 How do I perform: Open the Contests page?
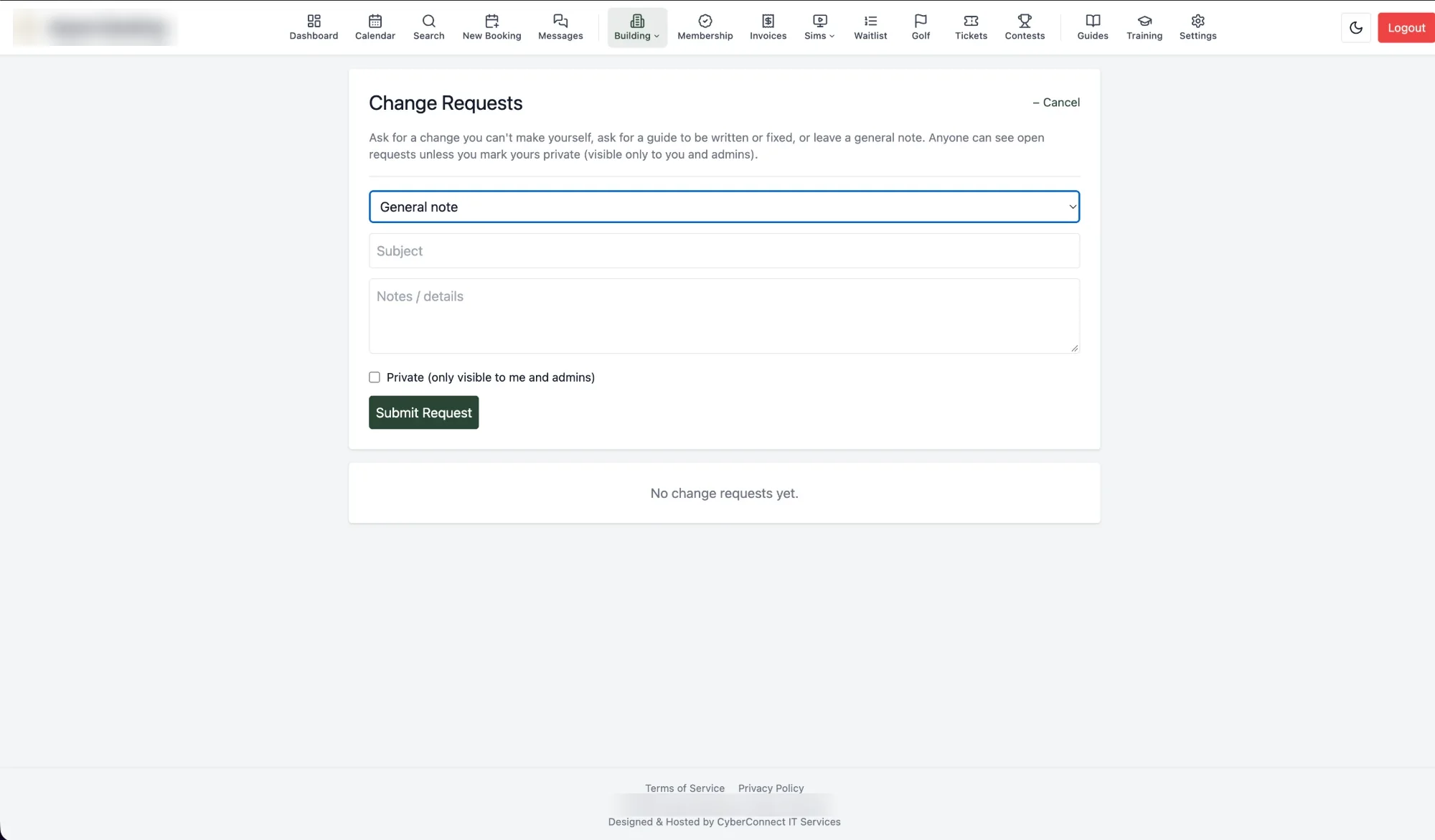(1025, 27)
